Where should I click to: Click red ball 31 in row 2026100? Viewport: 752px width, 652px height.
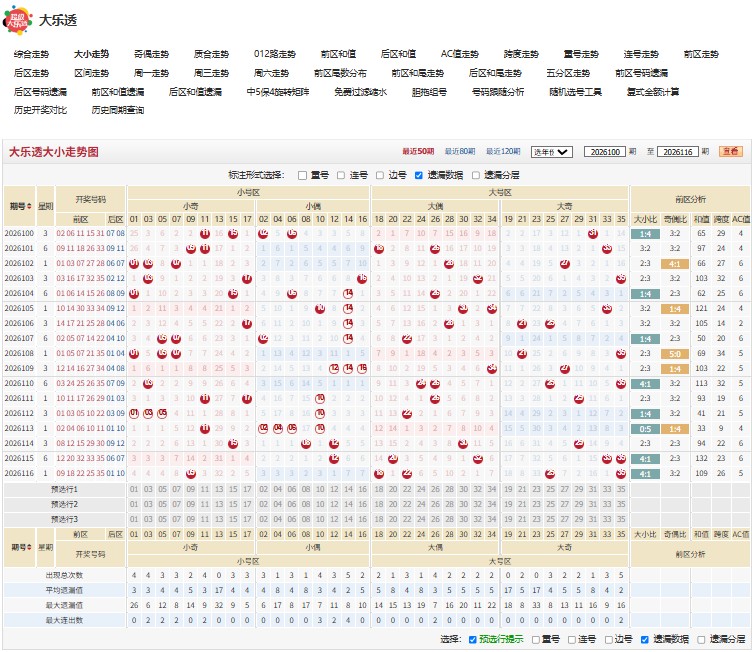pyautogui.click(x=593, y=234)
